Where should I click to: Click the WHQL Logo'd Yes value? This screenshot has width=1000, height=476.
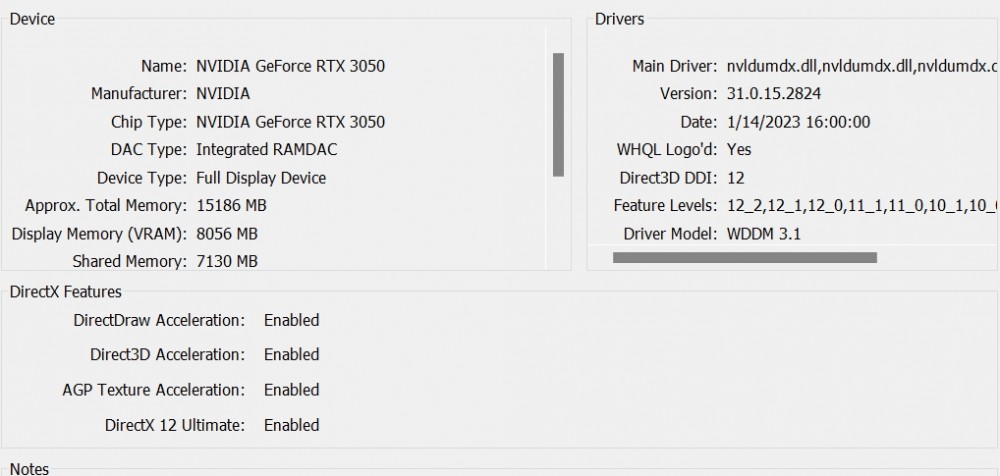coord(739,150)
